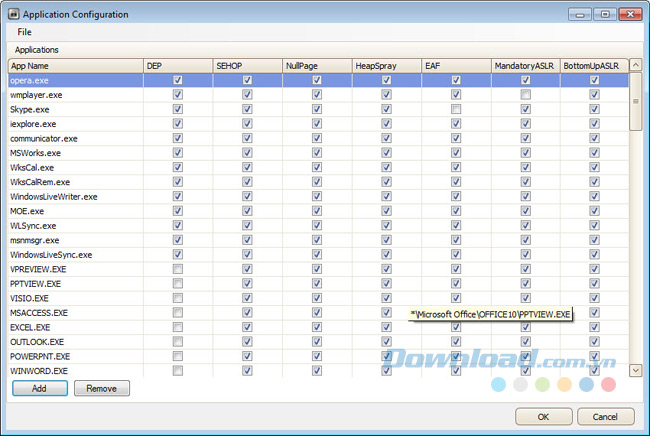Select the iexplore.exe row

point(318,124)
